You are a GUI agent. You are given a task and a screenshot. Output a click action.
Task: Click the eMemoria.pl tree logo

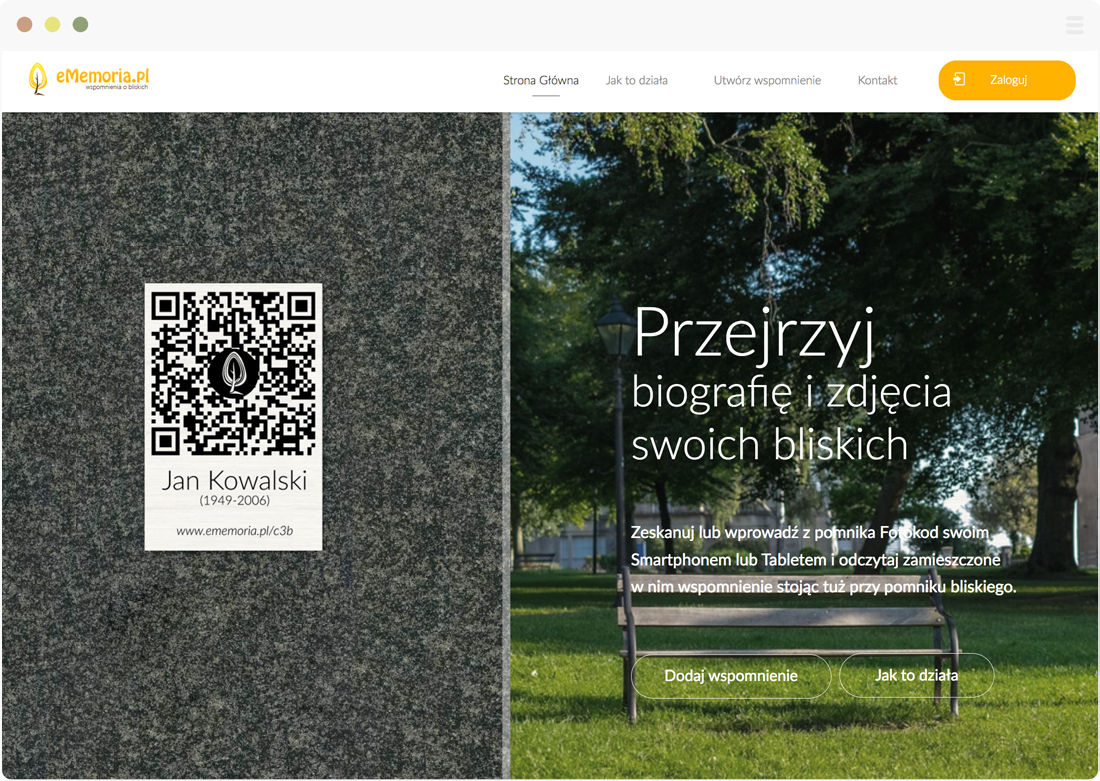(37, 79)
